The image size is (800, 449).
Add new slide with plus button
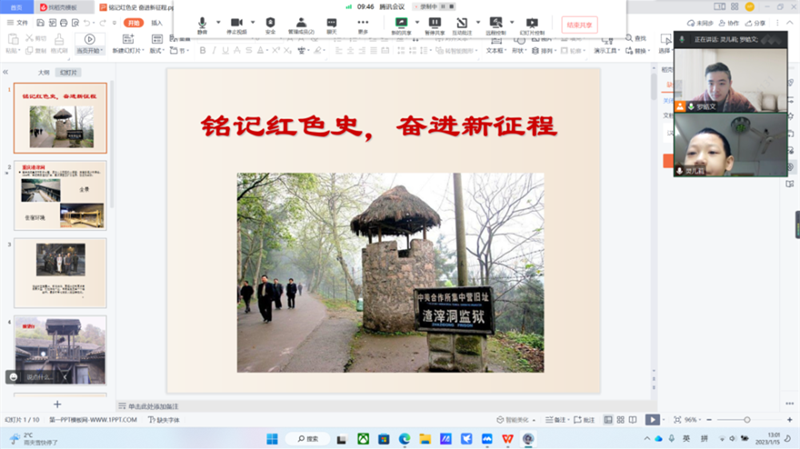pyautogui.click(x=57, y=404)
